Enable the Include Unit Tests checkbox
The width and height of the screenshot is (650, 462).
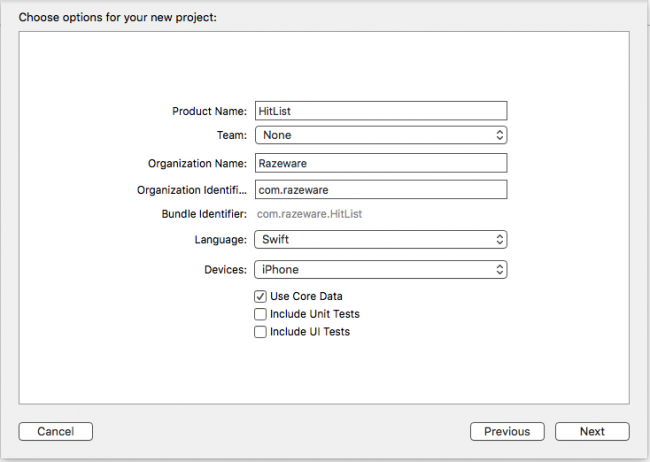[x=261, y=314]
